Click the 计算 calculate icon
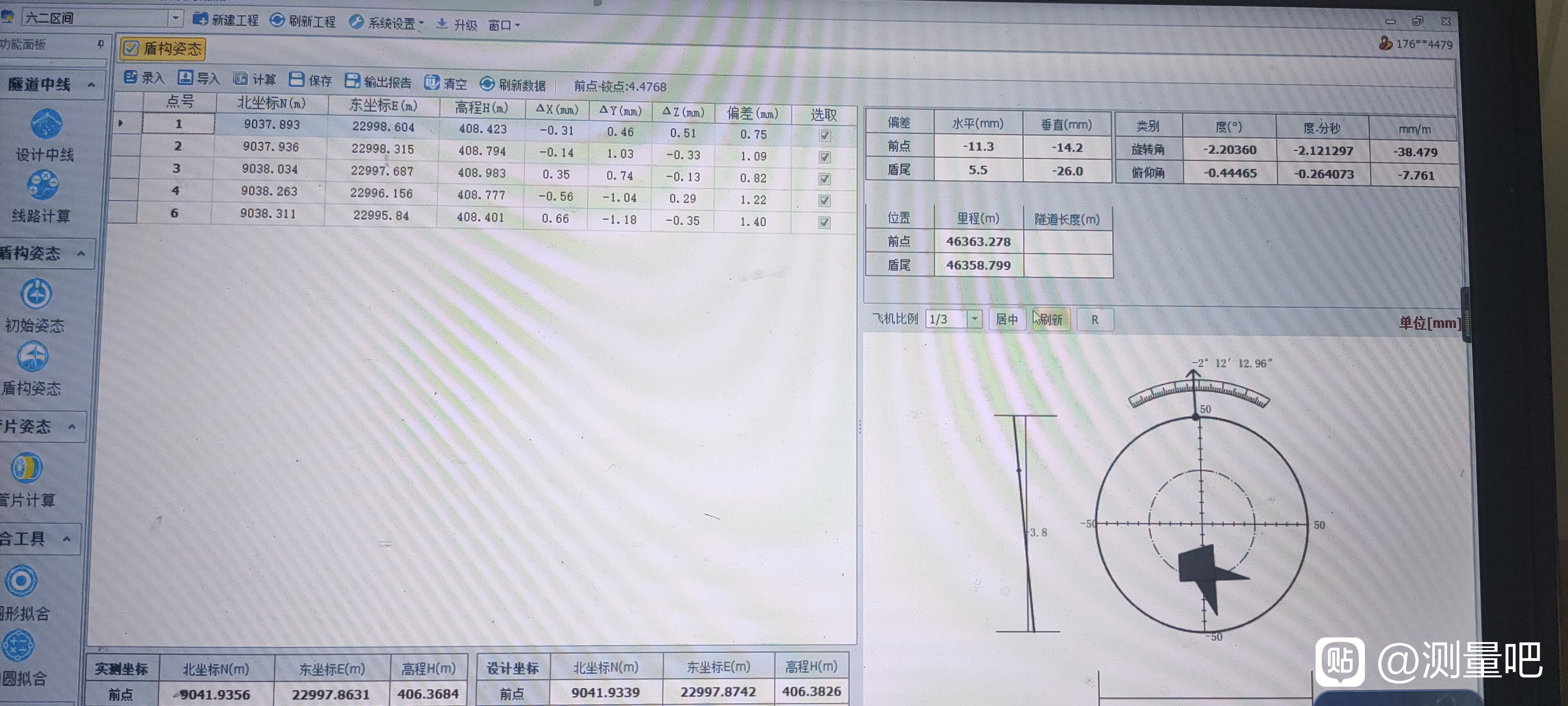1568x706 pixels. click(x=240, y=78)
